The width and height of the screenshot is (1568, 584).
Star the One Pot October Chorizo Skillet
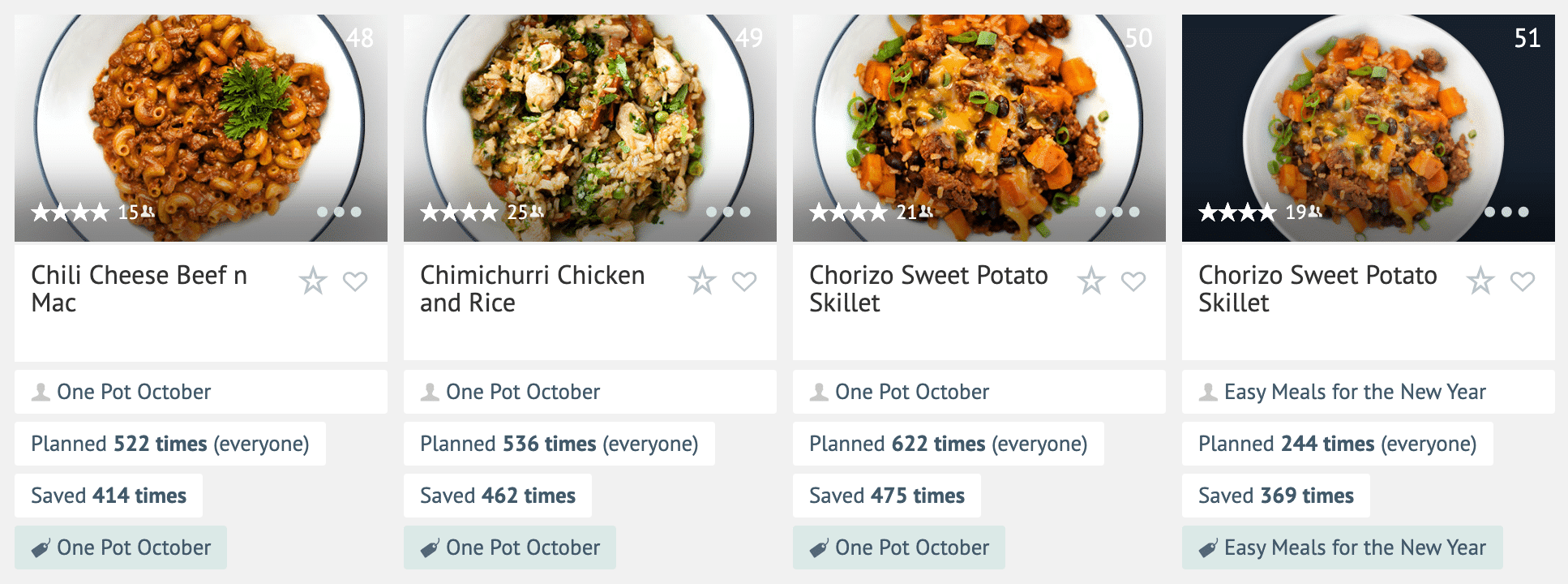[1091, 281]
